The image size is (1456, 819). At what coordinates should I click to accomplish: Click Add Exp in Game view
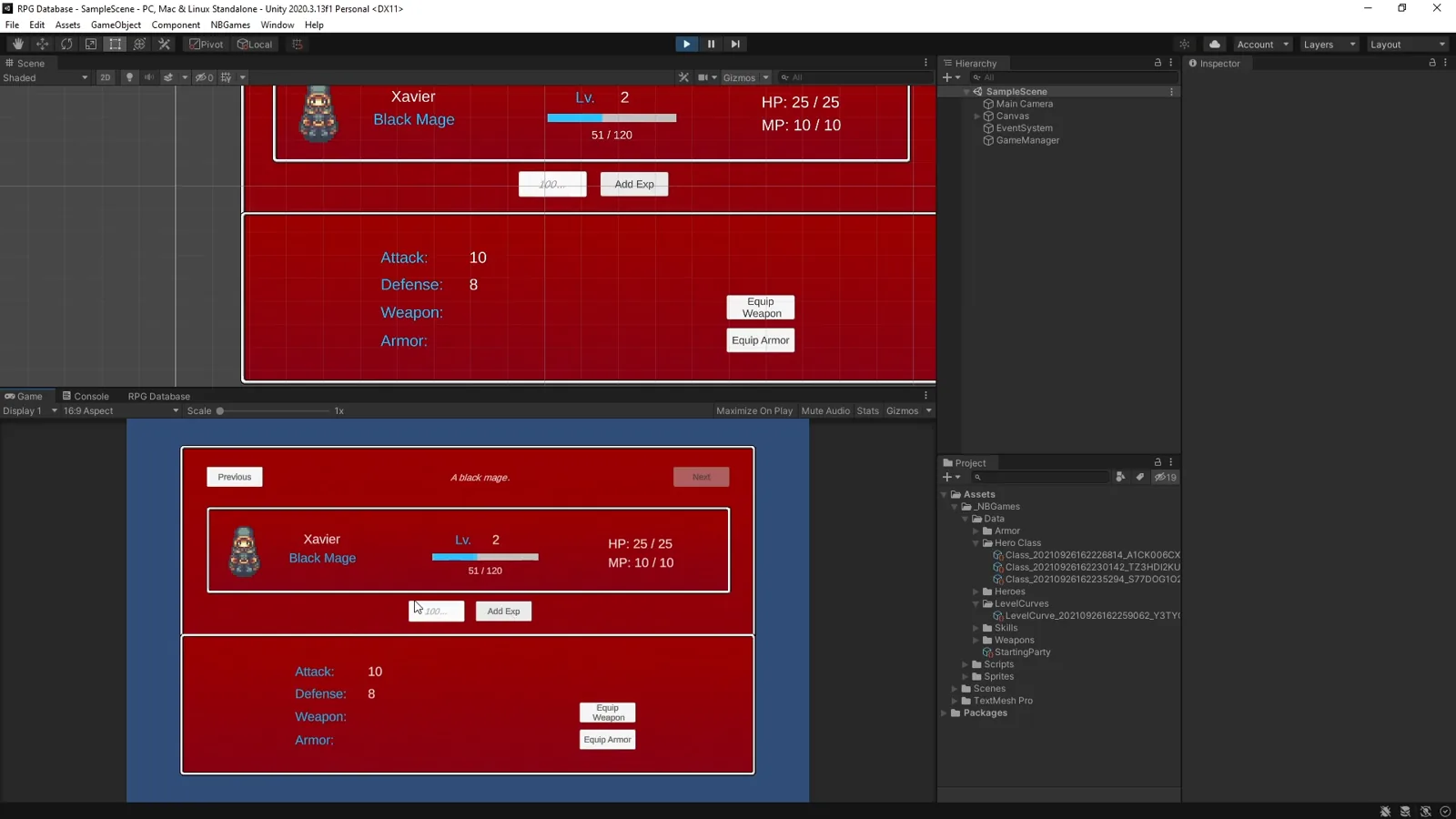click(x=503, y=612)
